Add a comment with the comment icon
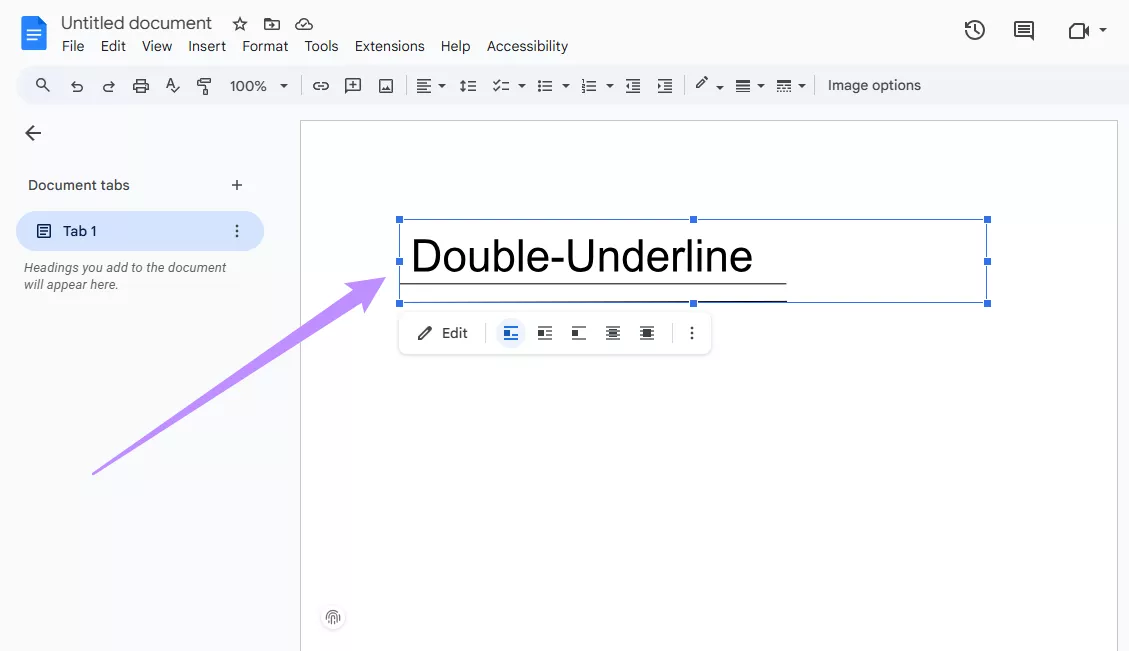Screen dimensions: 1129x651 pyautogui.click(x=352, y=85)
